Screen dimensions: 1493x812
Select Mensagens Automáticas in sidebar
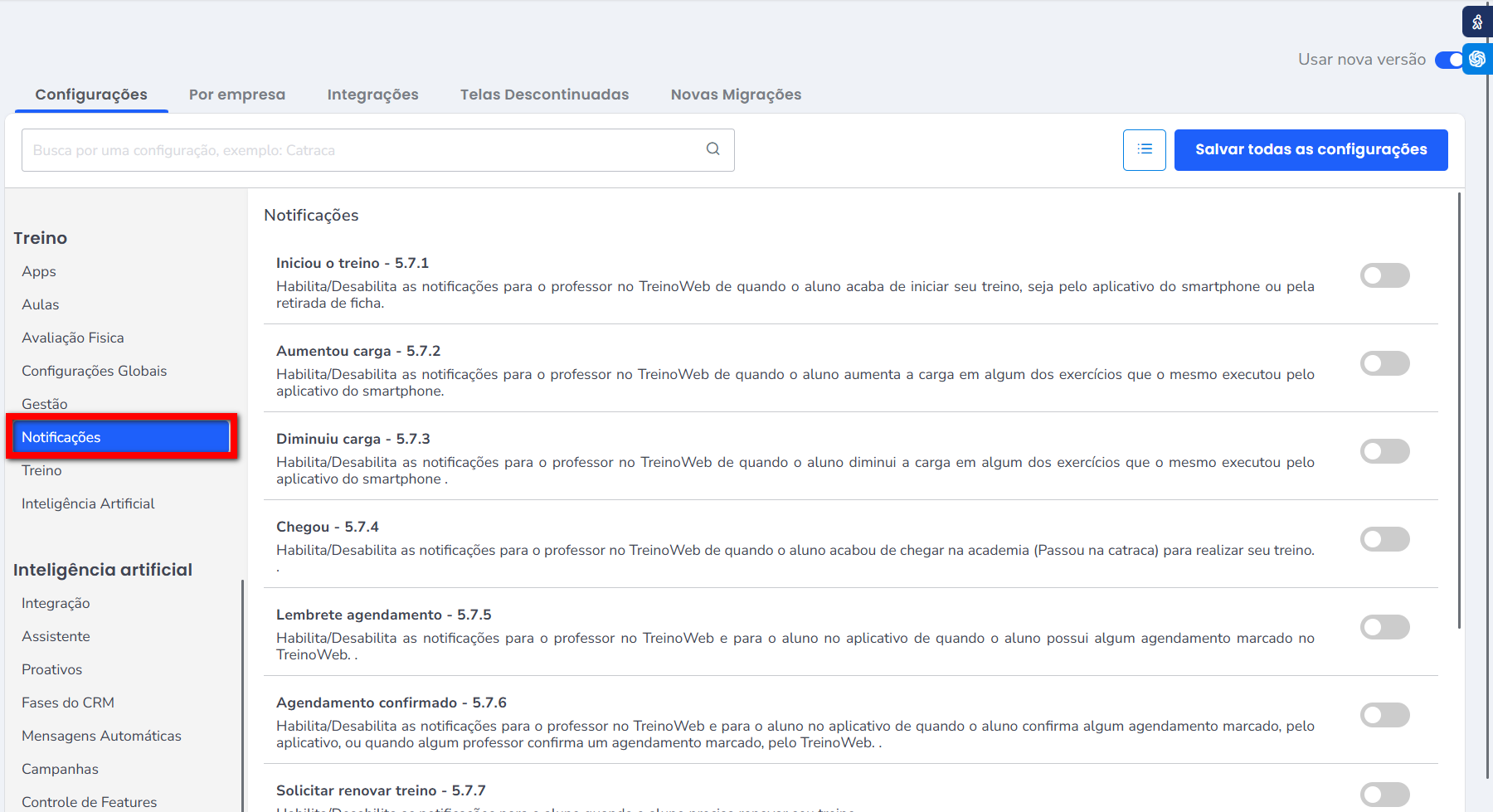click(x=101, y=736)
